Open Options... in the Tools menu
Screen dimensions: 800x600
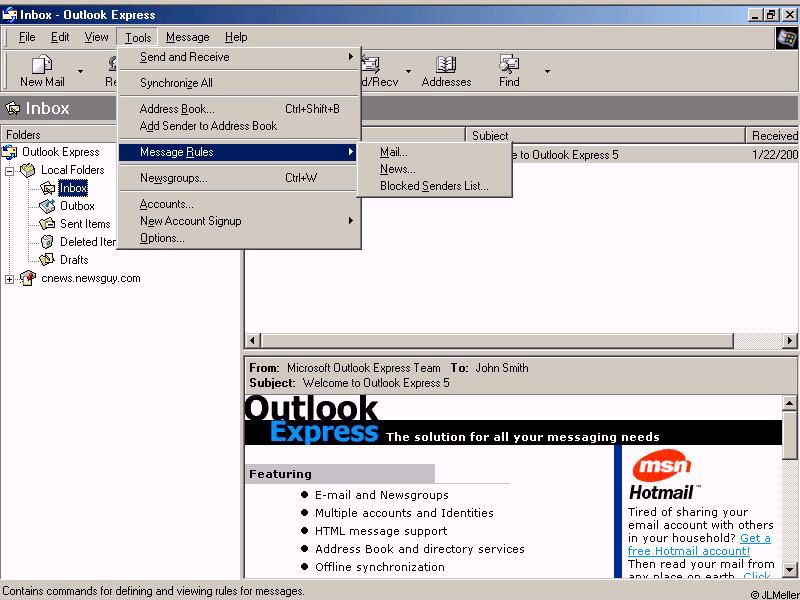pyautogui.click(x=162, y=238)
